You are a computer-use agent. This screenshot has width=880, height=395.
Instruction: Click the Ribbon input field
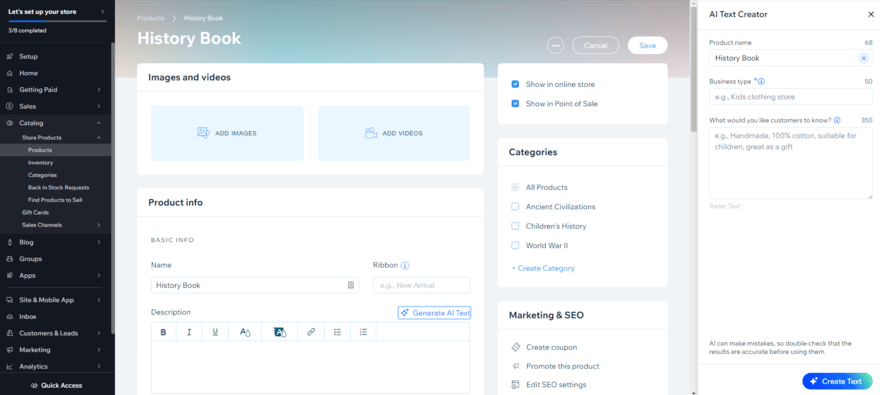coord(421,285)
